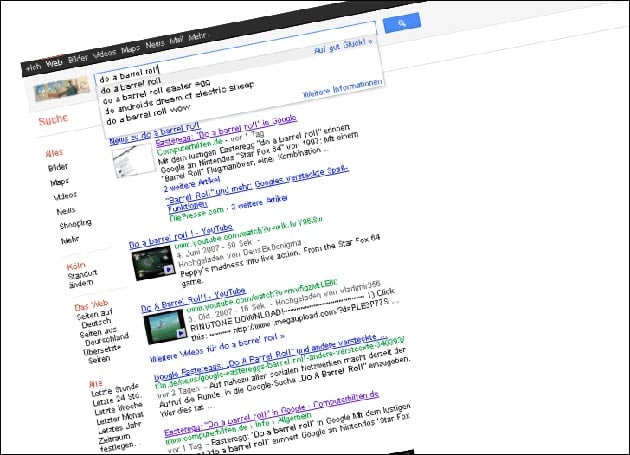630x455 pixels.
Task: Open Videos in the top black bar
Action: [x=104, y=53]
